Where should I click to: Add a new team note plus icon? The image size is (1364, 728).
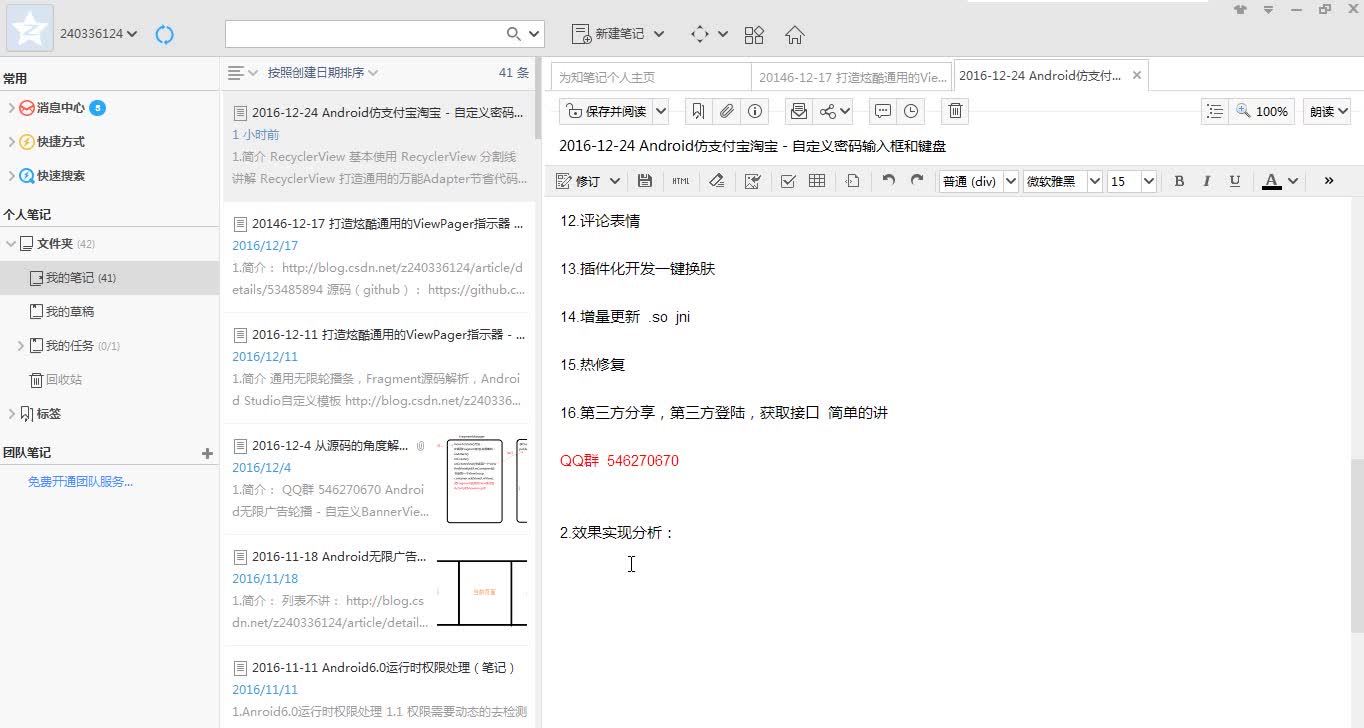pos(207,453)
